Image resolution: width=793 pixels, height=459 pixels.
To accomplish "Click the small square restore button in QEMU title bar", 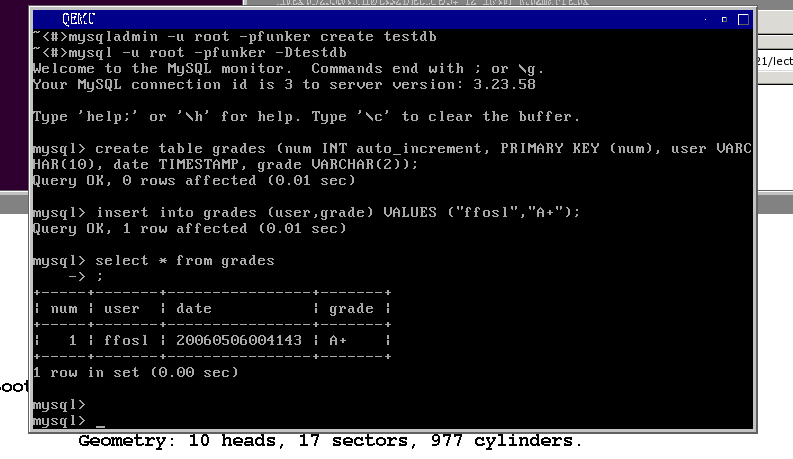I will (724, 20).
